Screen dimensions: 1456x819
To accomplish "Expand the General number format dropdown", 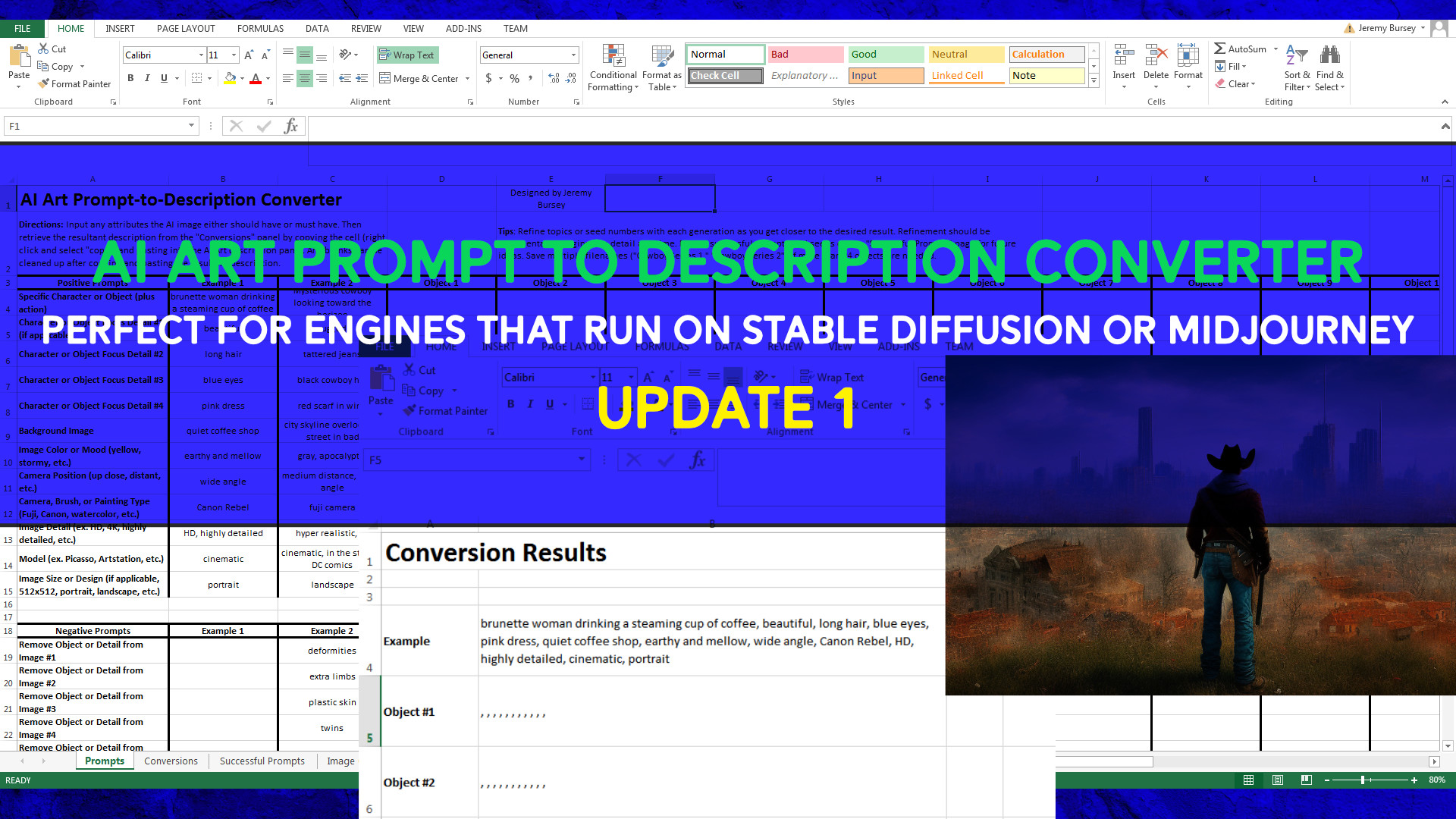I will pyautogui.click(x=573, y=55).
